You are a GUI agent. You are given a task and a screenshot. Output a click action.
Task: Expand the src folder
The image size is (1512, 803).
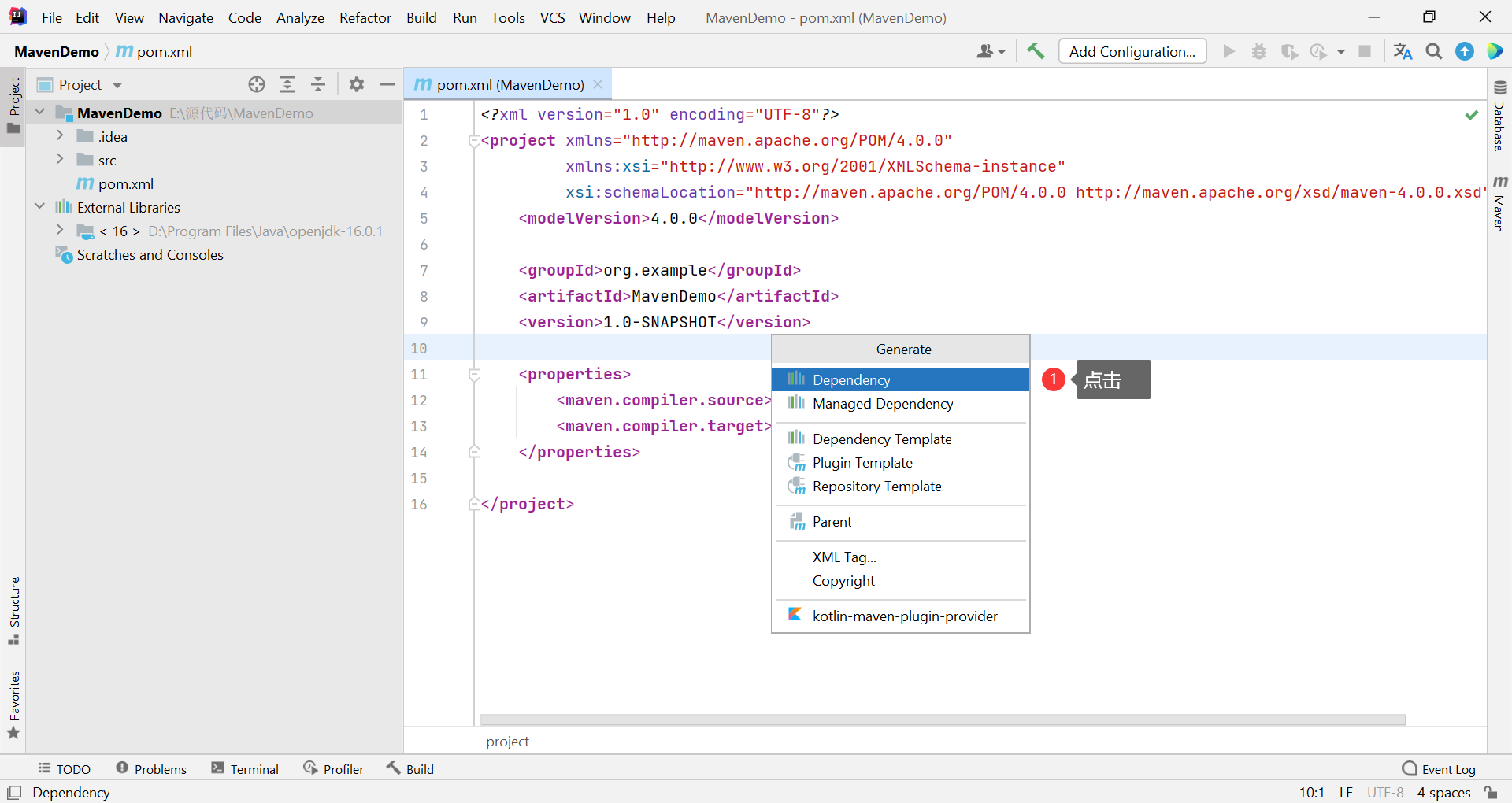[60, 160]
